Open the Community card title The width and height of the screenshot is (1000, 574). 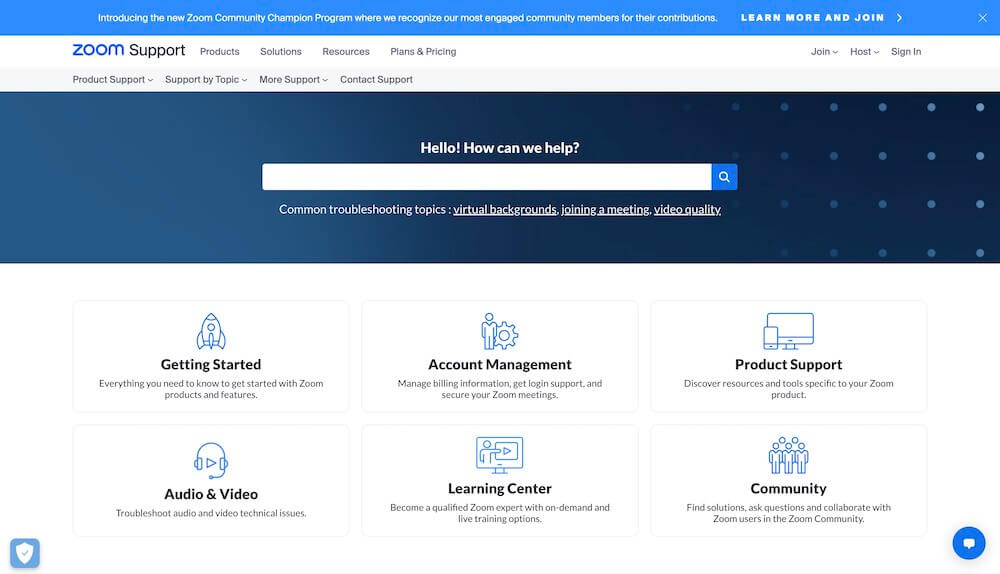tap(789, 488)
